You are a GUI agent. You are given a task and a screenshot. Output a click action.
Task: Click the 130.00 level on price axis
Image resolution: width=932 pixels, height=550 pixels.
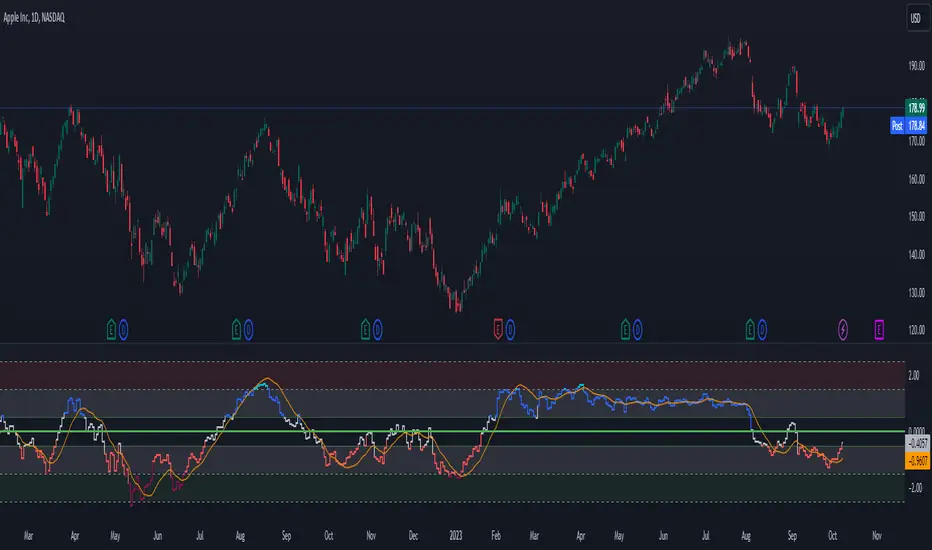(x=915, y=292)
